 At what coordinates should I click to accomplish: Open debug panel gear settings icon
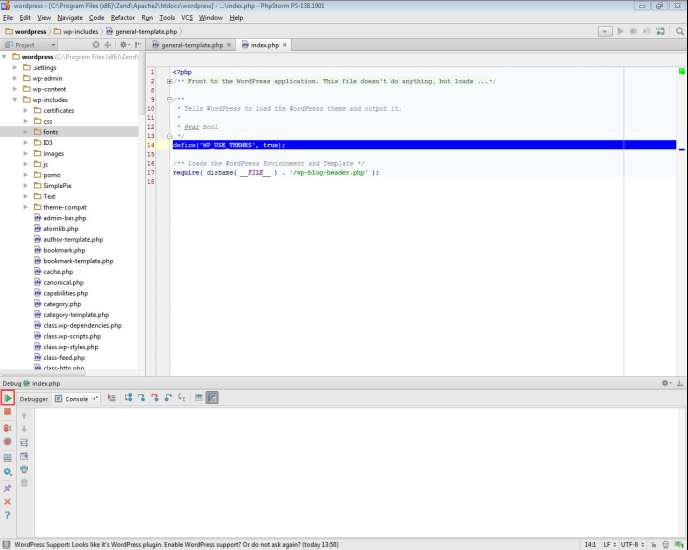pyautogui.click(x=666, y=383)
